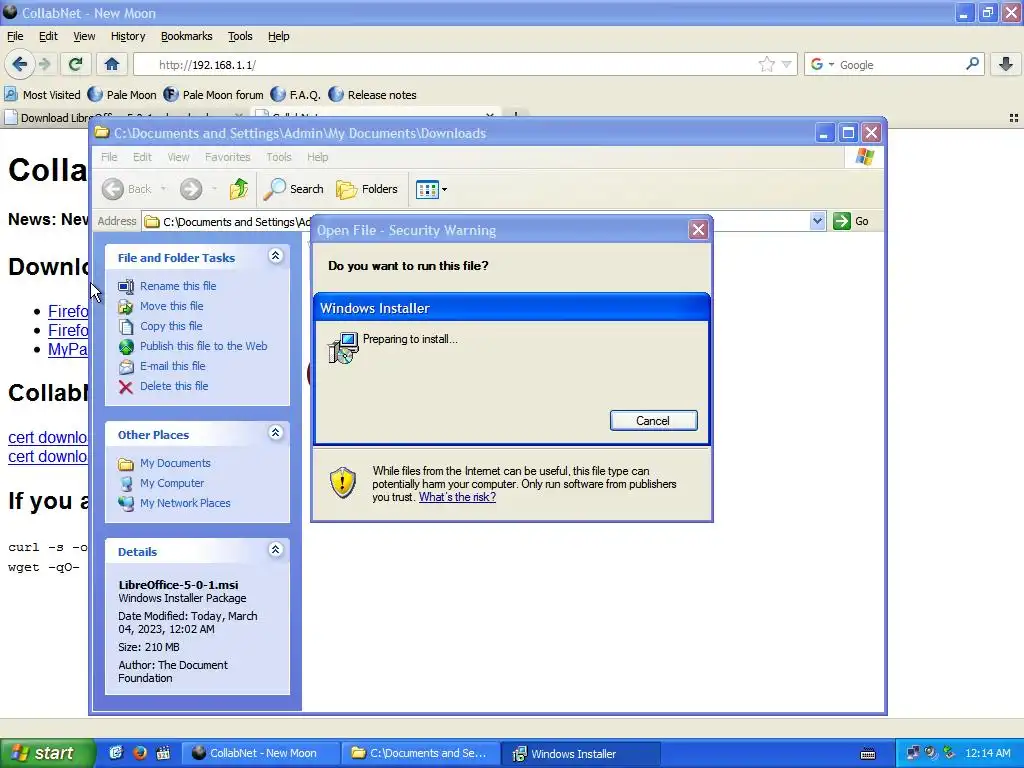Image resolution: width=1024 pixels, height=768 pixels.
Task: Open the Most Visited bookmarks folder
Action: [x=43, y=95]
